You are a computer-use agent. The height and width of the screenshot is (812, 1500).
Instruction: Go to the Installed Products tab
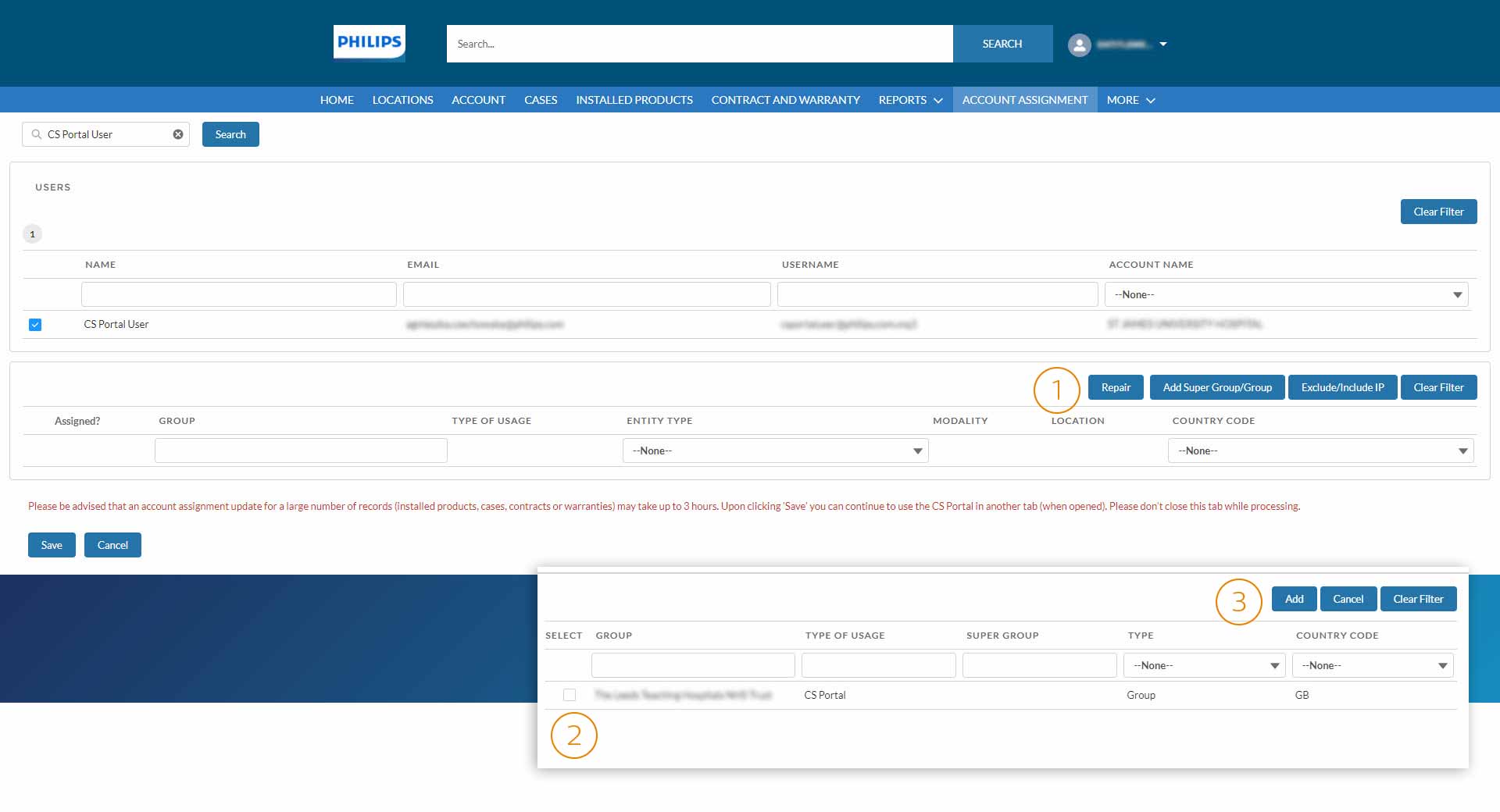634,100
